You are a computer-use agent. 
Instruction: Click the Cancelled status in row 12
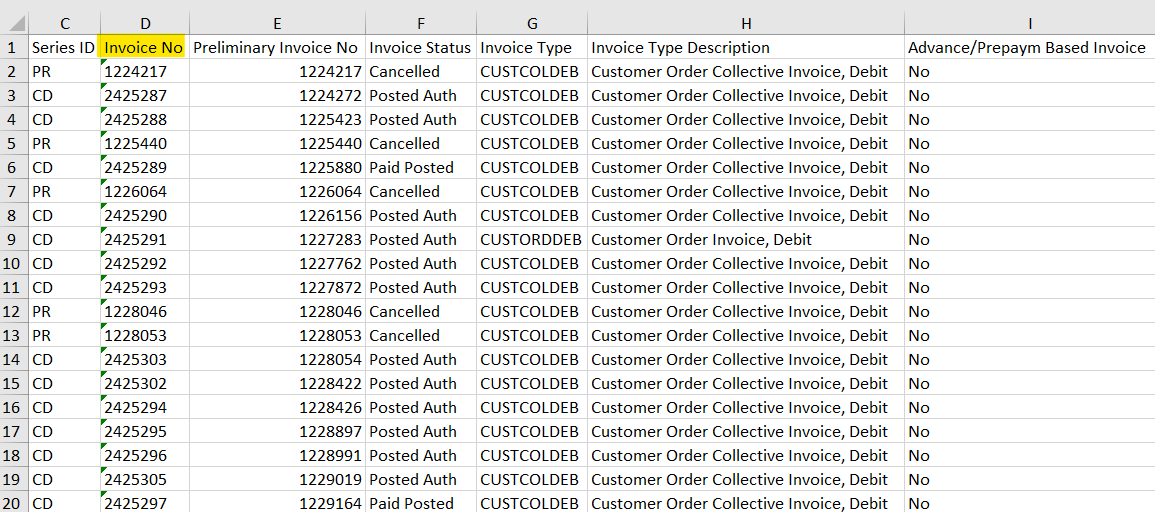tap(404, 312)
